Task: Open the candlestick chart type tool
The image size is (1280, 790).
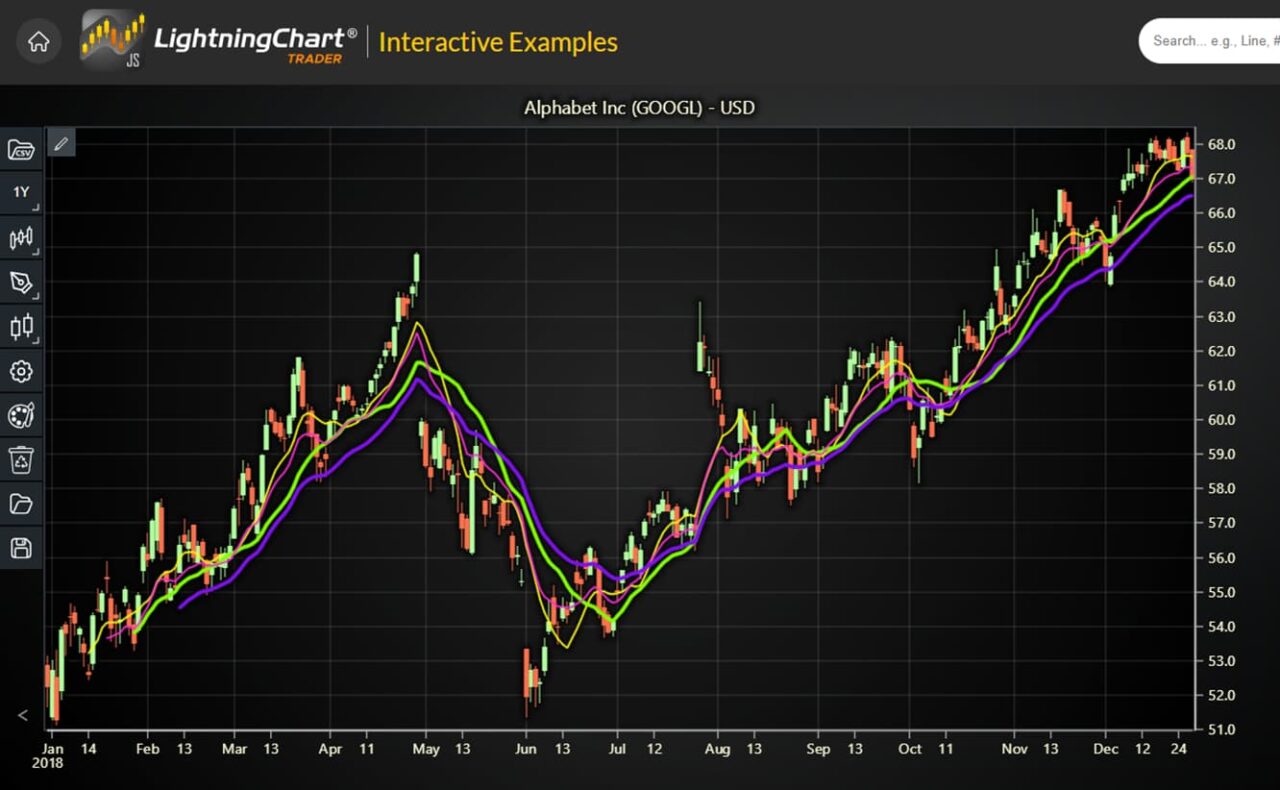Action: 20,327
